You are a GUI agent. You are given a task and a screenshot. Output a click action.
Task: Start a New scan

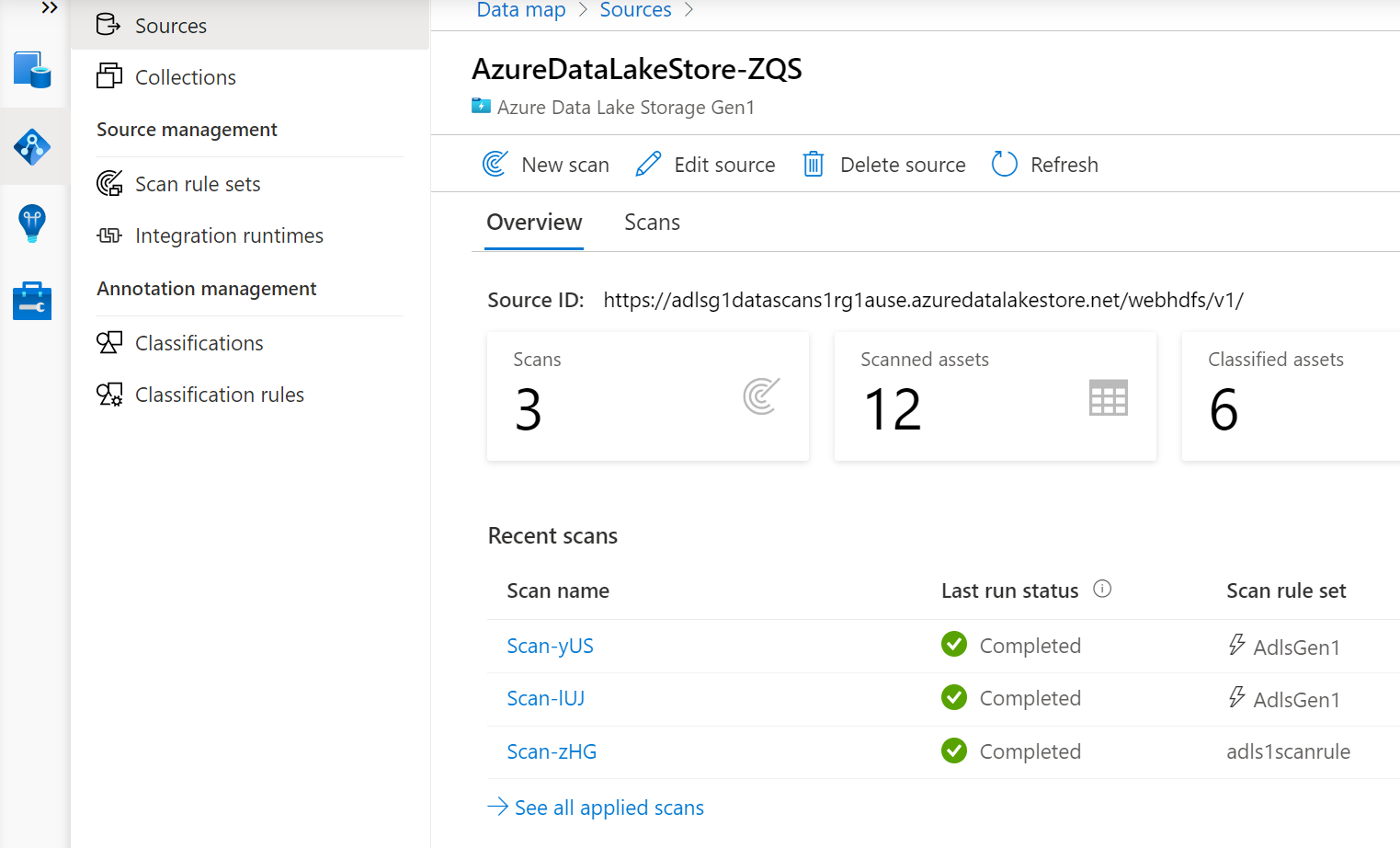[546, 165]
